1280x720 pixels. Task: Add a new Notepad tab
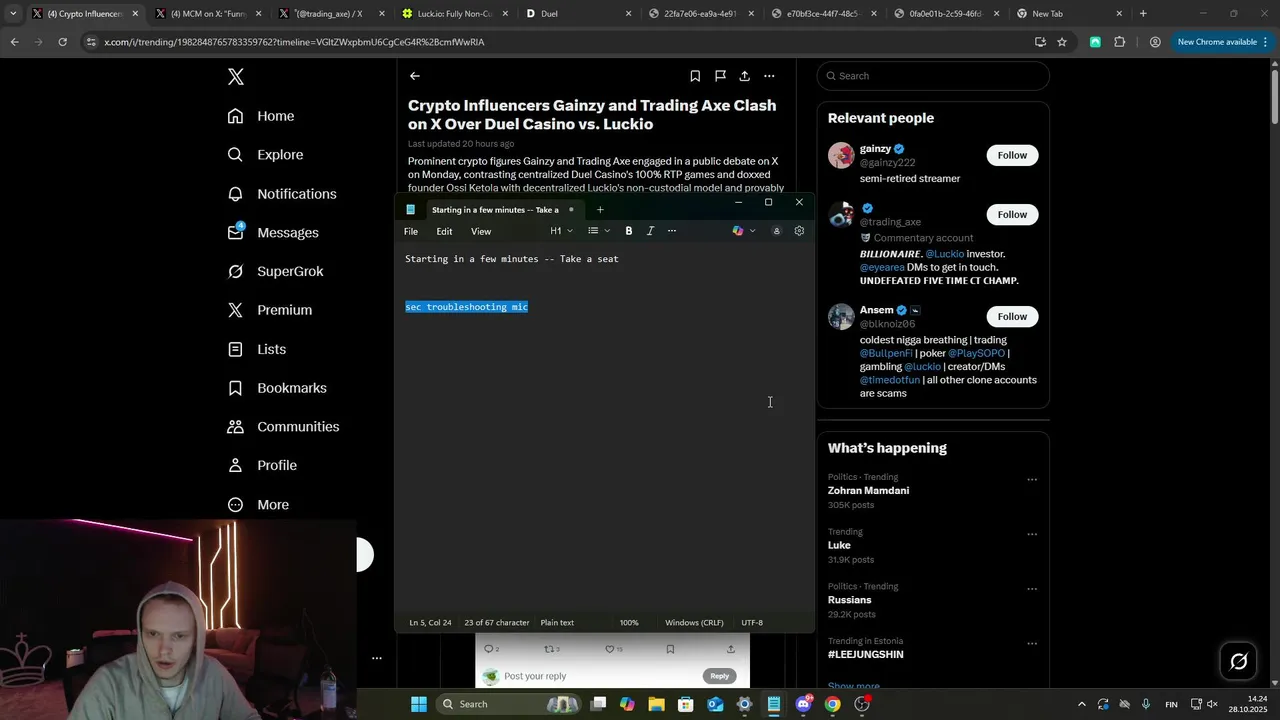(x=600, y=210)
